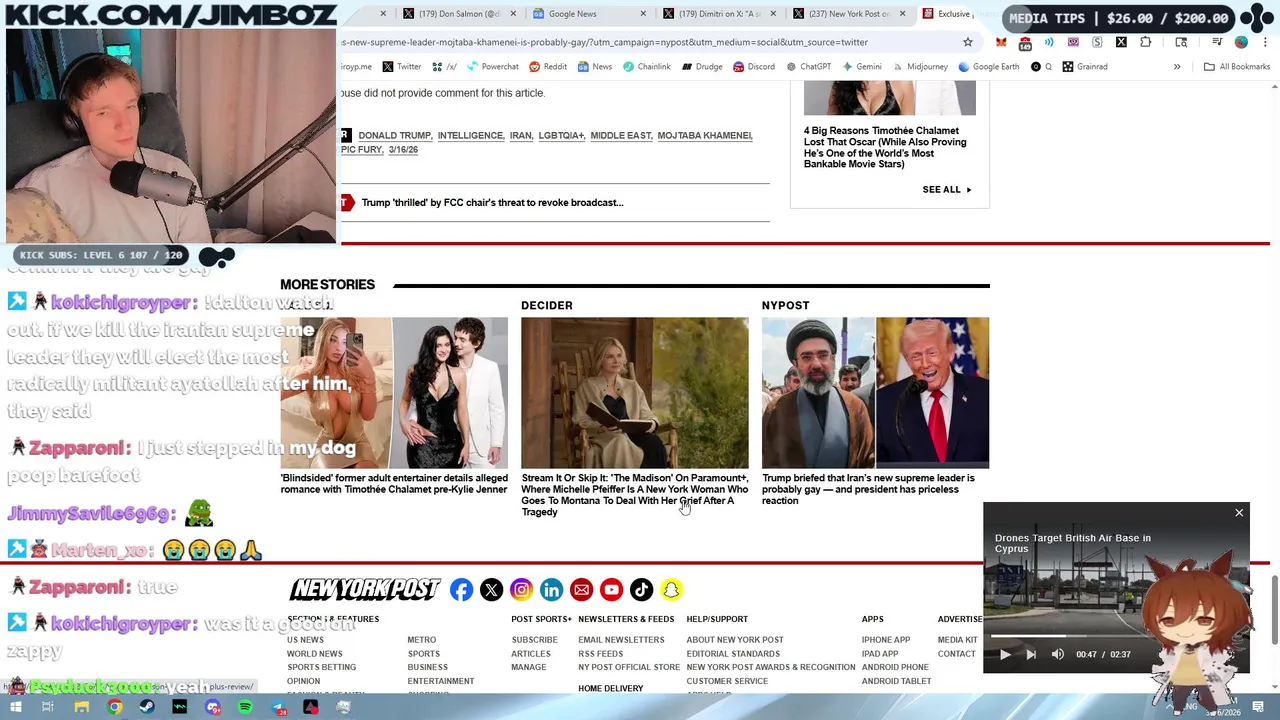The image size is (1280, 720).
Task: Open the Windows Start menu
Action: (16, 707)
